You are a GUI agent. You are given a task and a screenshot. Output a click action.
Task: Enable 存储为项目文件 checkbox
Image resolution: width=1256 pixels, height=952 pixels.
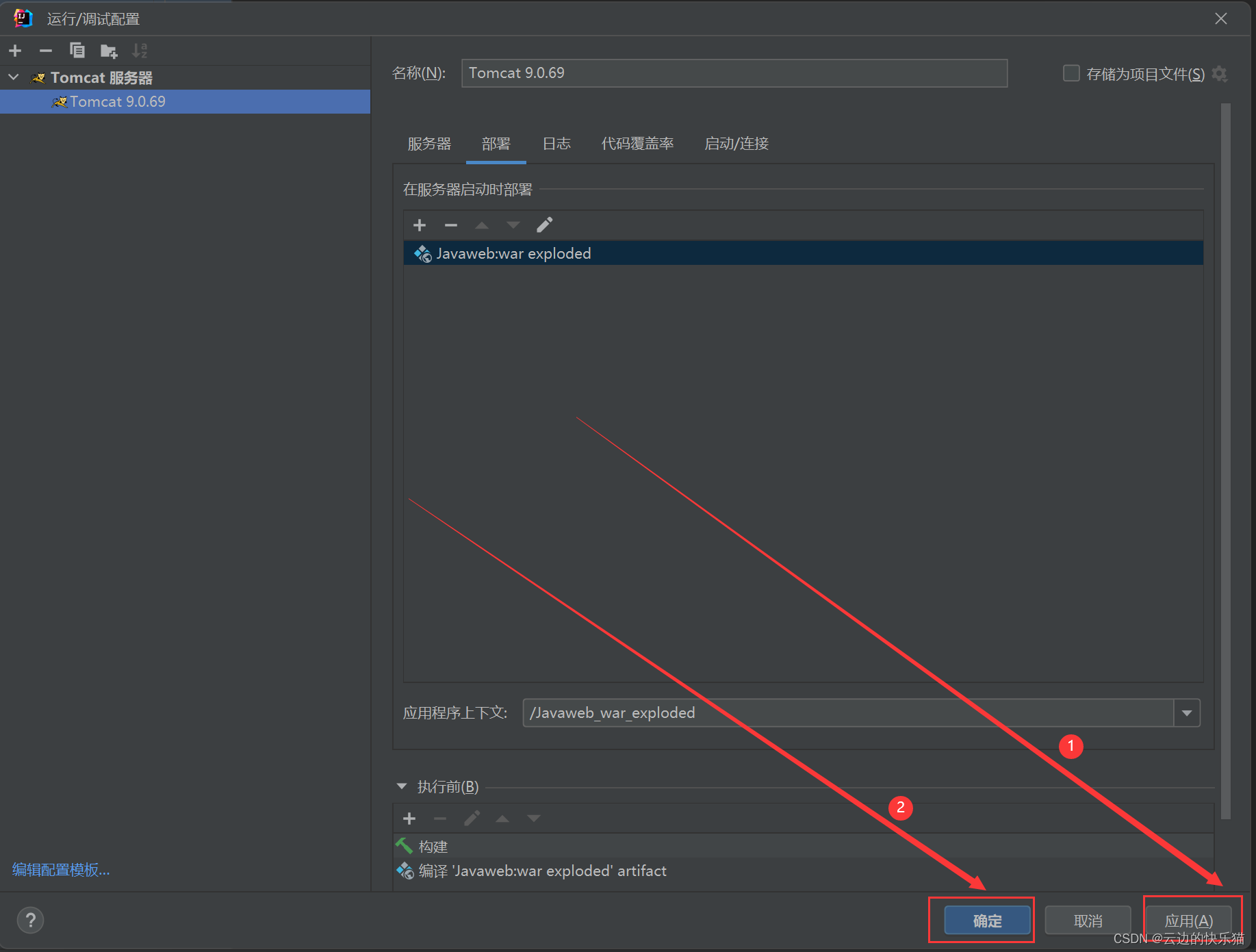(x=1071, y=73)
